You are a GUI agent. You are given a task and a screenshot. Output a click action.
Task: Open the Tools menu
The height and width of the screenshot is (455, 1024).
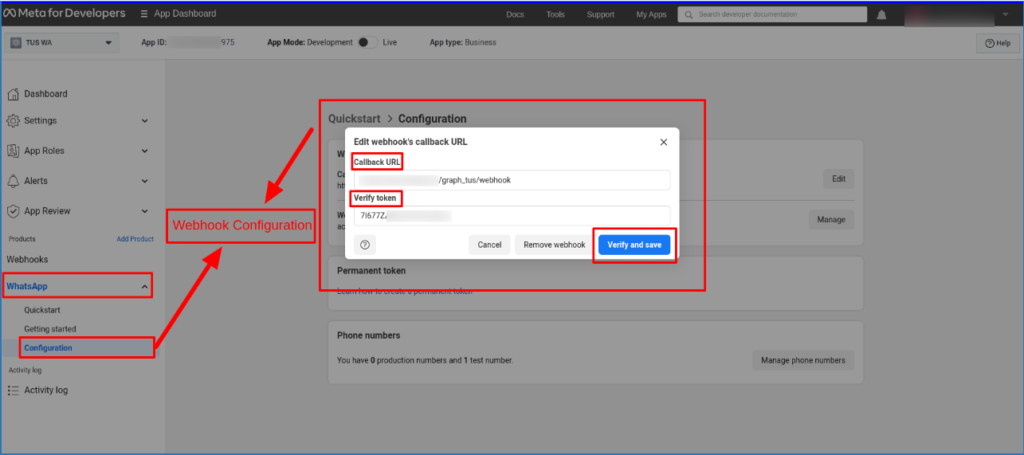[x=556, y=14]
